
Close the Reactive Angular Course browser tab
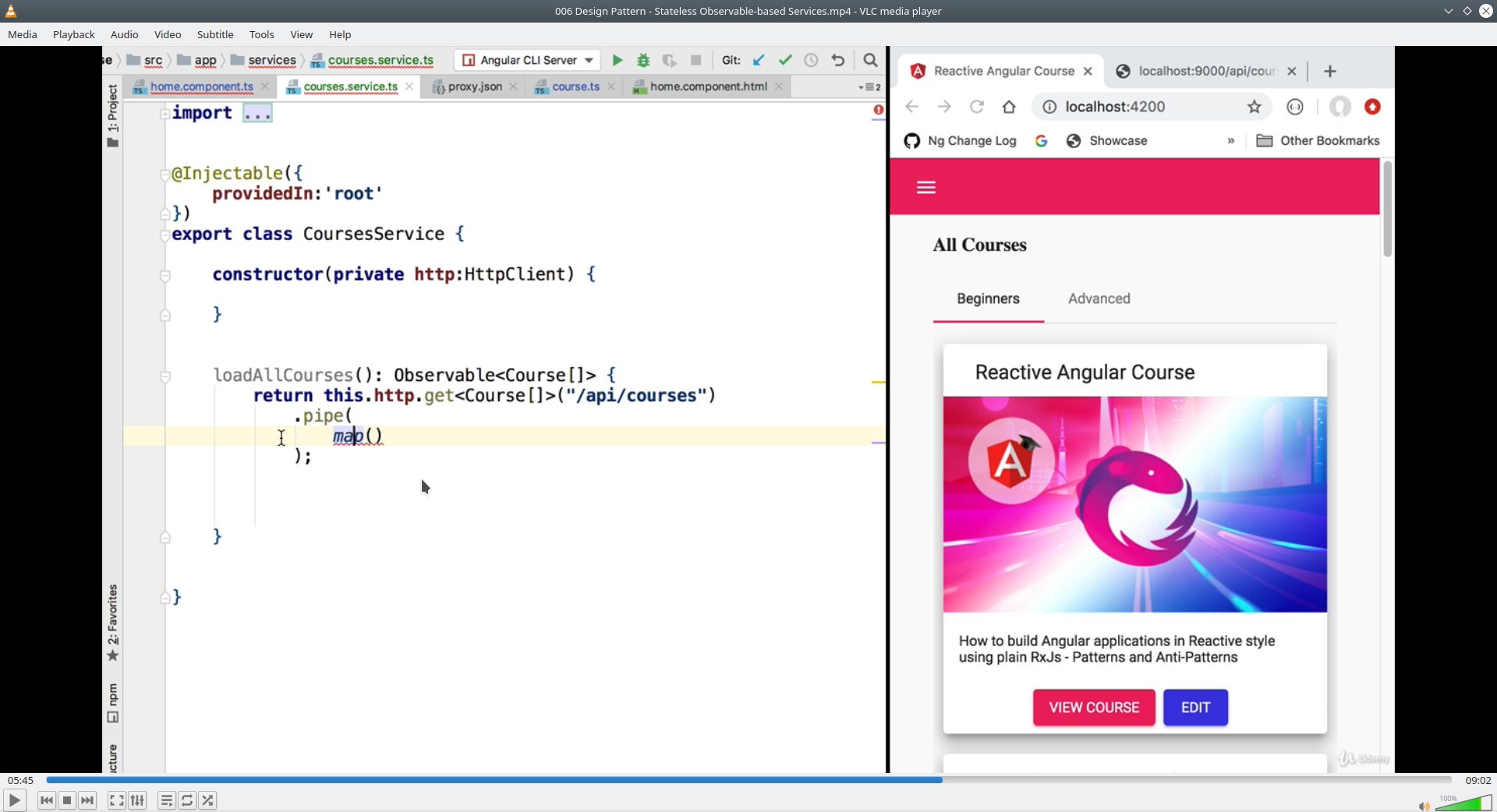click(1088, 71)
